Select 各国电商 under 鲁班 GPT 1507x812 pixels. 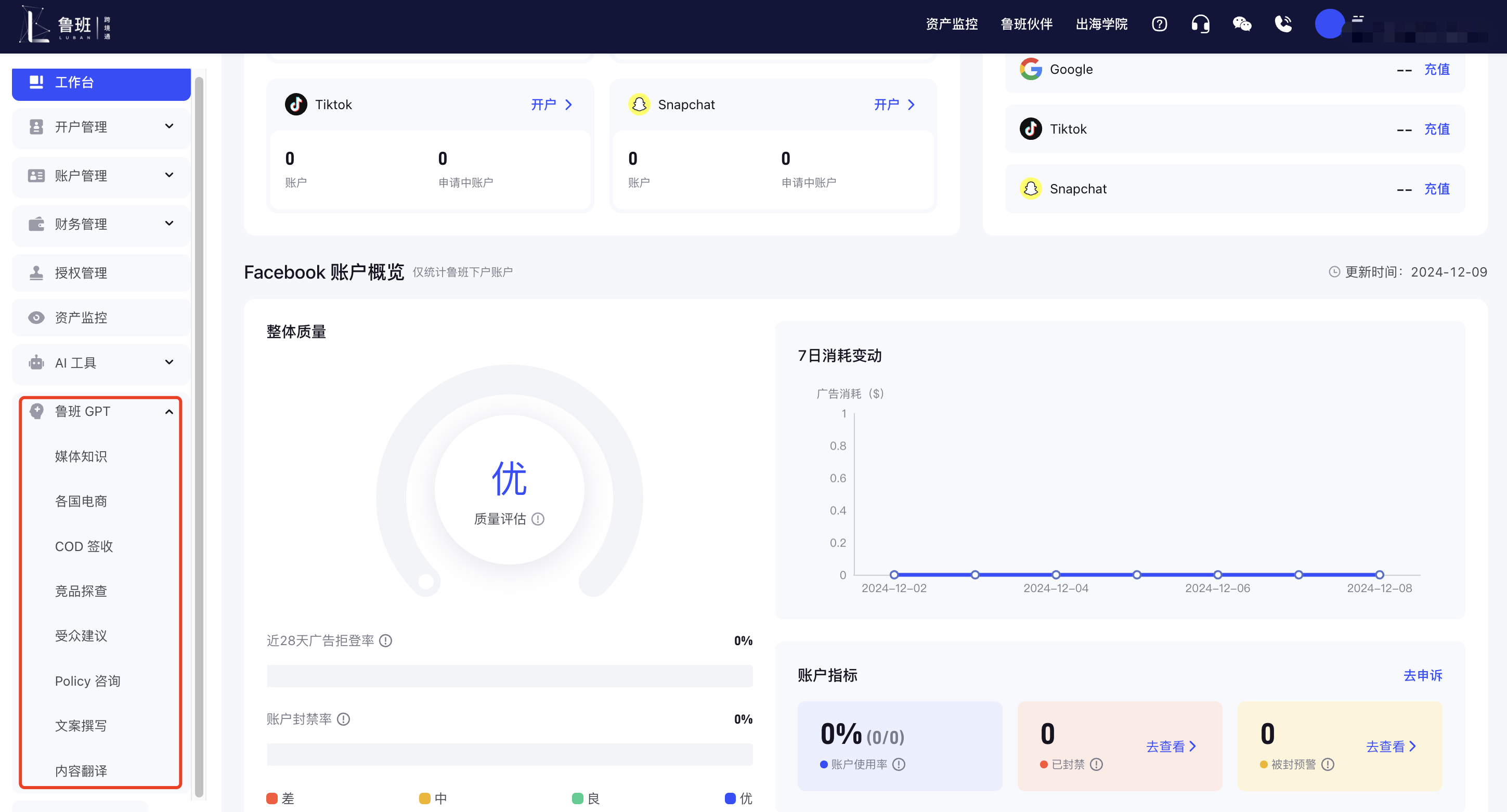(81, 501)
